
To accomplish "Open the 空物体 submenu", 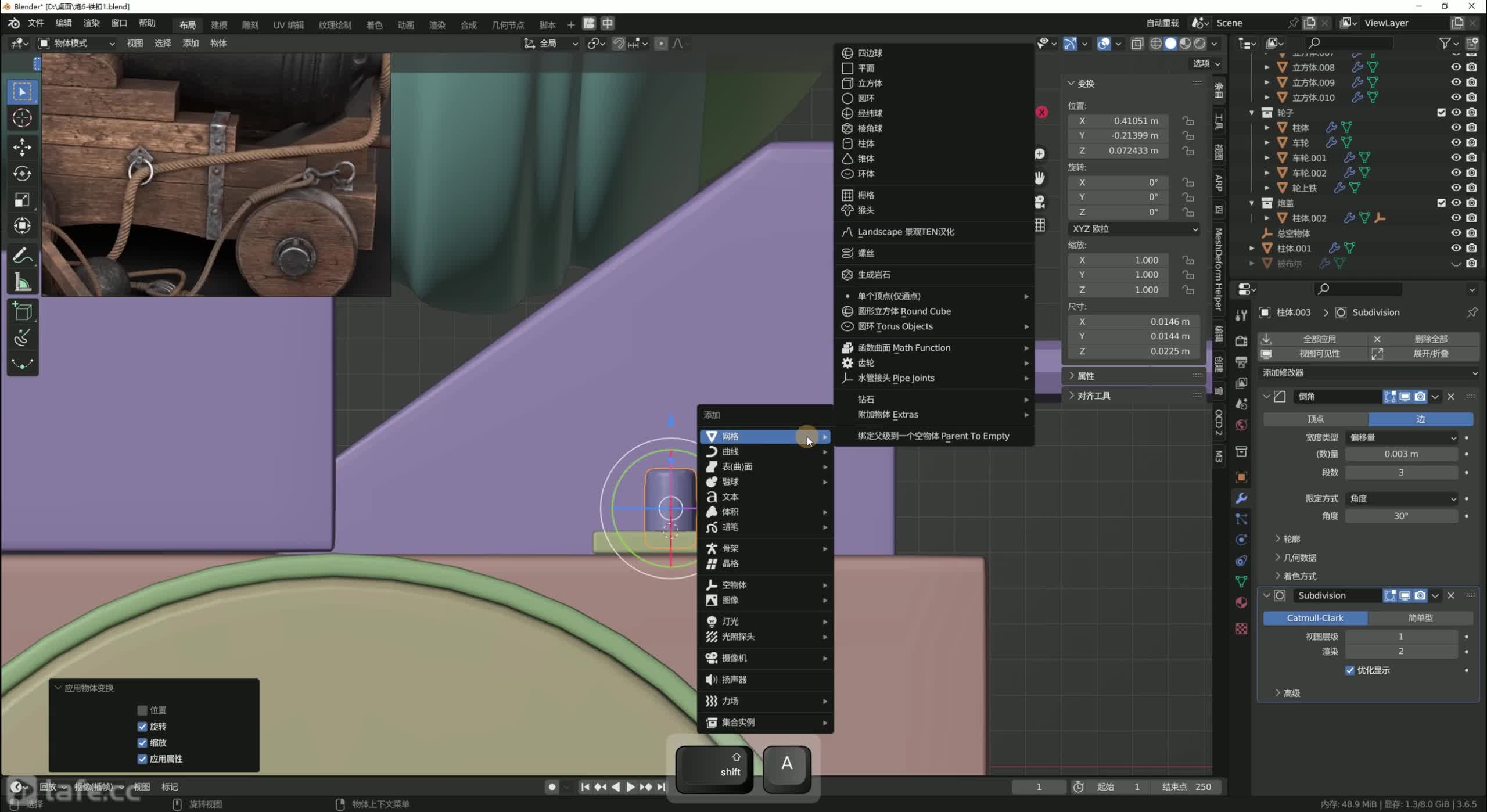I will pos(765,585).
